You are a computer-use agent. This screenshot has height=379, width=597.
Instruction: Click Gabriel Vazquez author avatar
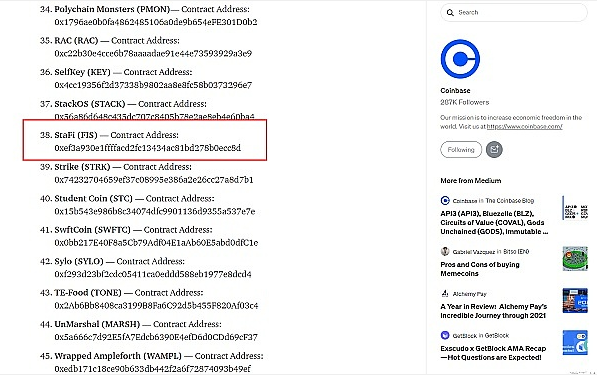[x=445, y=251]
